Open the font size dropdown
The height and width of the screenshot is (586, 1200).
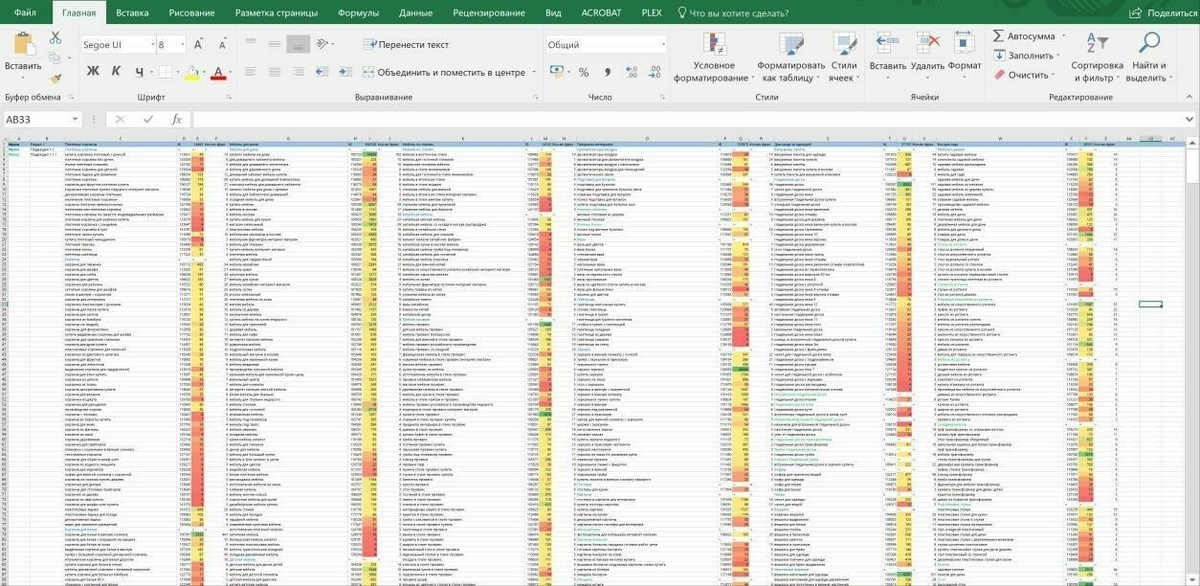[181, 45]
